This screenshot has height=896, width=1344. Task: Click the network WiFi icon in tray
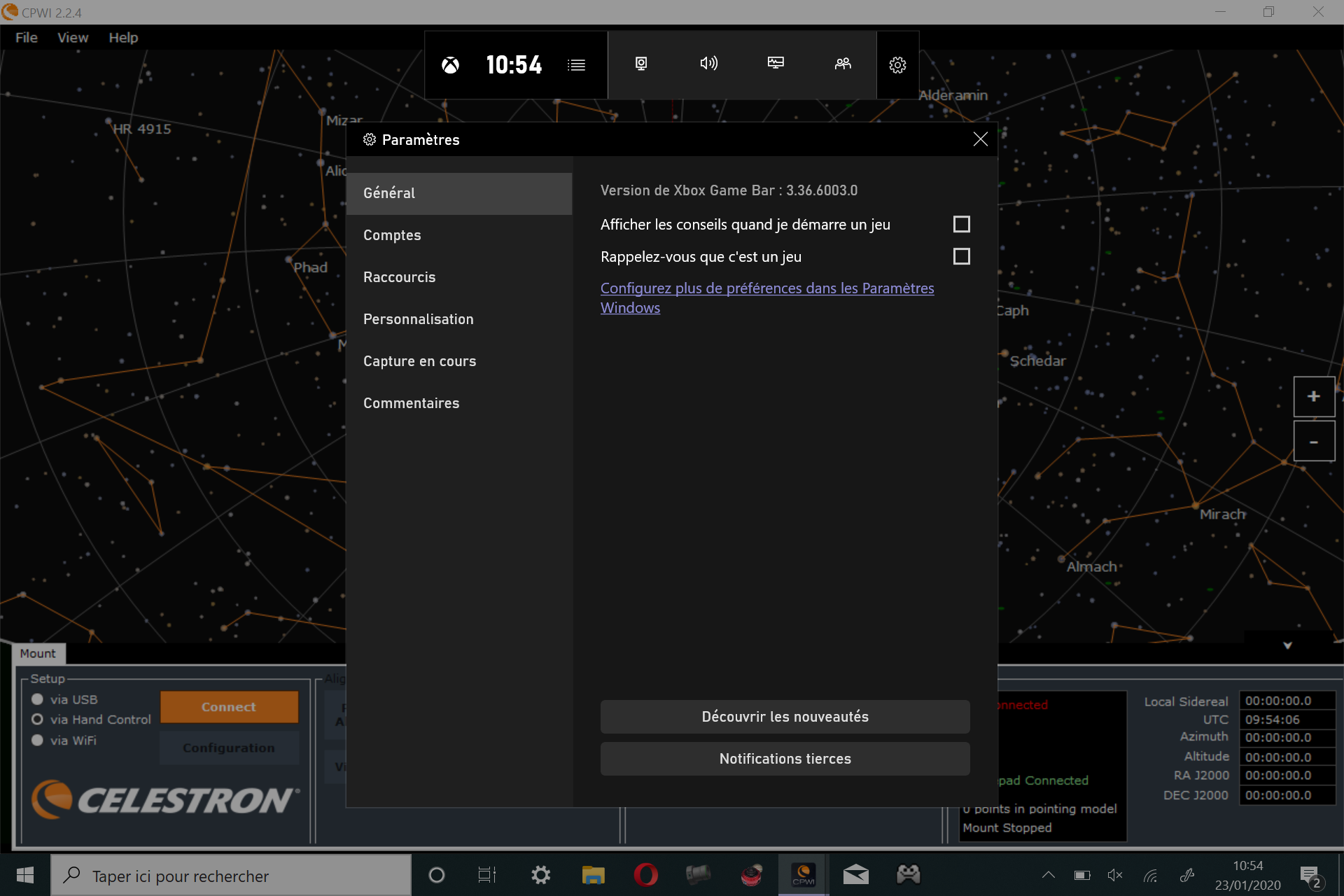tap(1151, 875)
